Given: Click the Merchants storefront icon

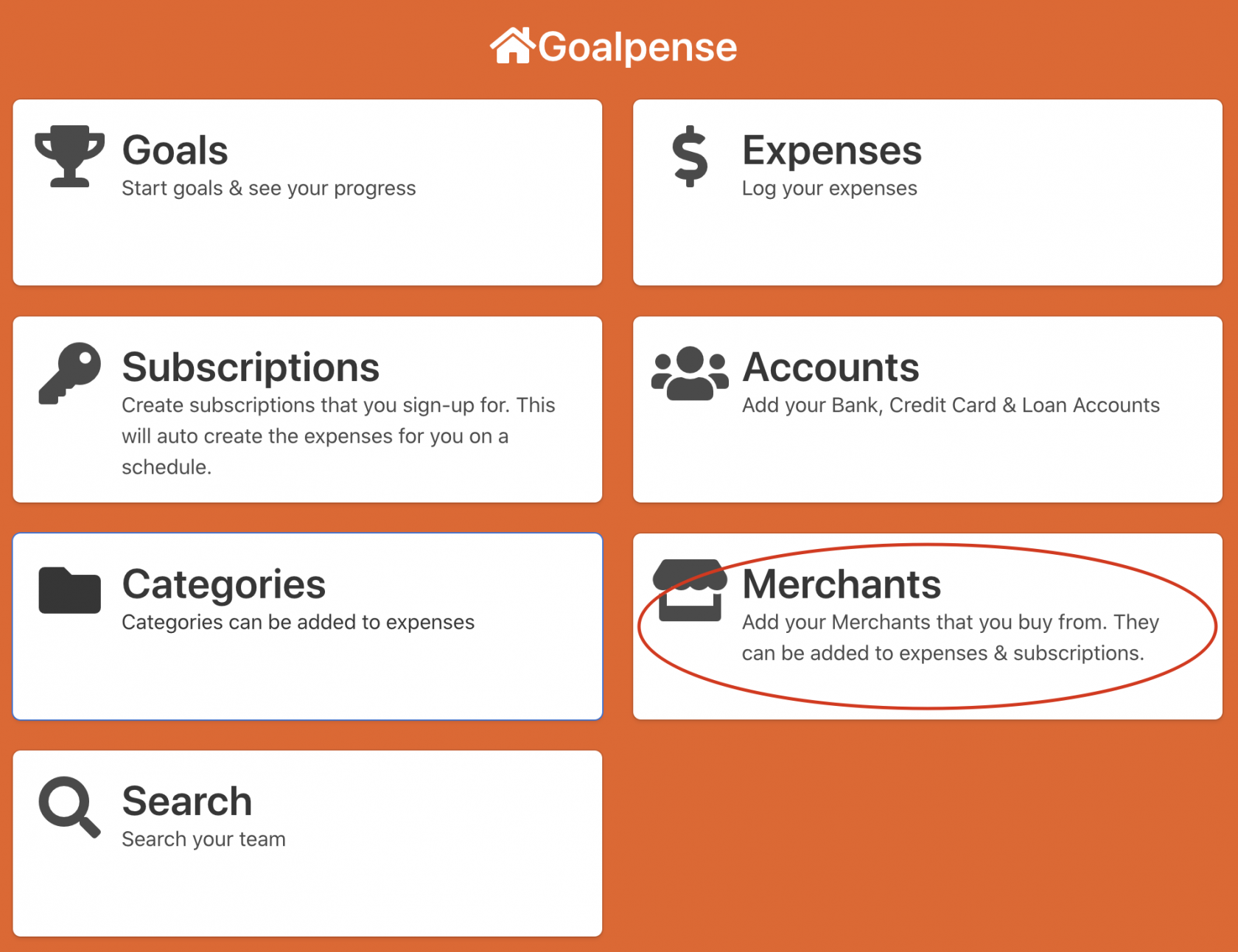Looking at the screenshot, I should pyautogui.click(x=690, y=590).
